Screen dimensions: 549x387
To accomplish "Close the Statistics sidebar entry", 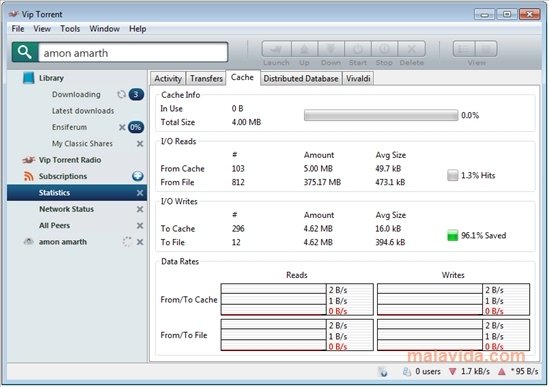I will pos(140,193).
